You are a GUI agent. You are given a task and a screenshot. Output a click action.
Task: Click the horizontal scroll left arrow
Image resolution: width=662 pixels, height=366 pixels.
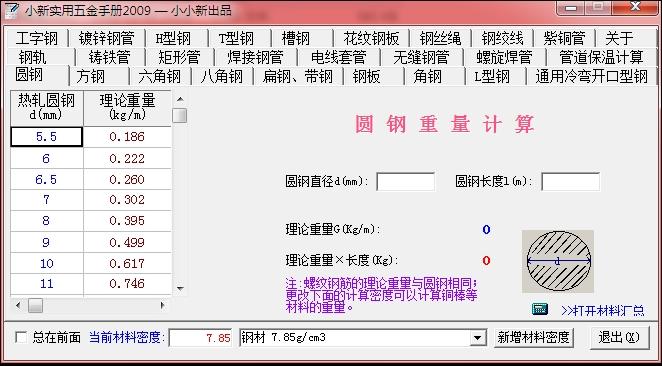[x=18, y=305]
